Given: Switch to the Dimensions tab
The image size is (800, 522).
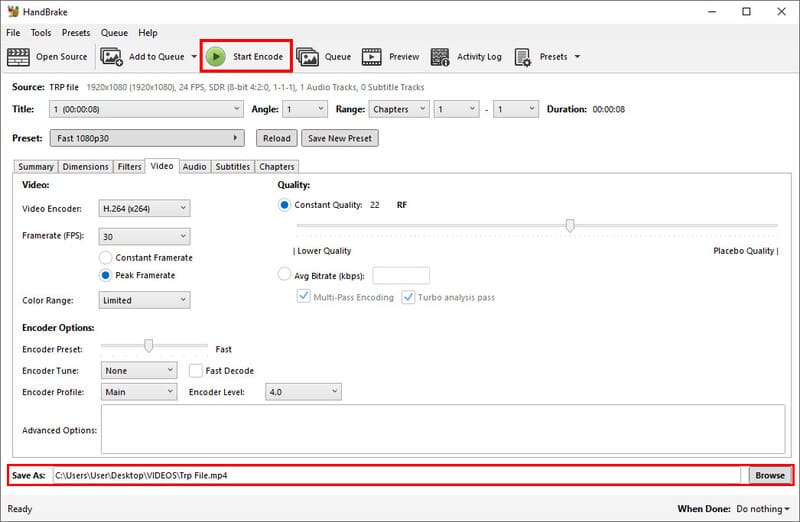Looking at the screenshot, I should coord(86,167).
